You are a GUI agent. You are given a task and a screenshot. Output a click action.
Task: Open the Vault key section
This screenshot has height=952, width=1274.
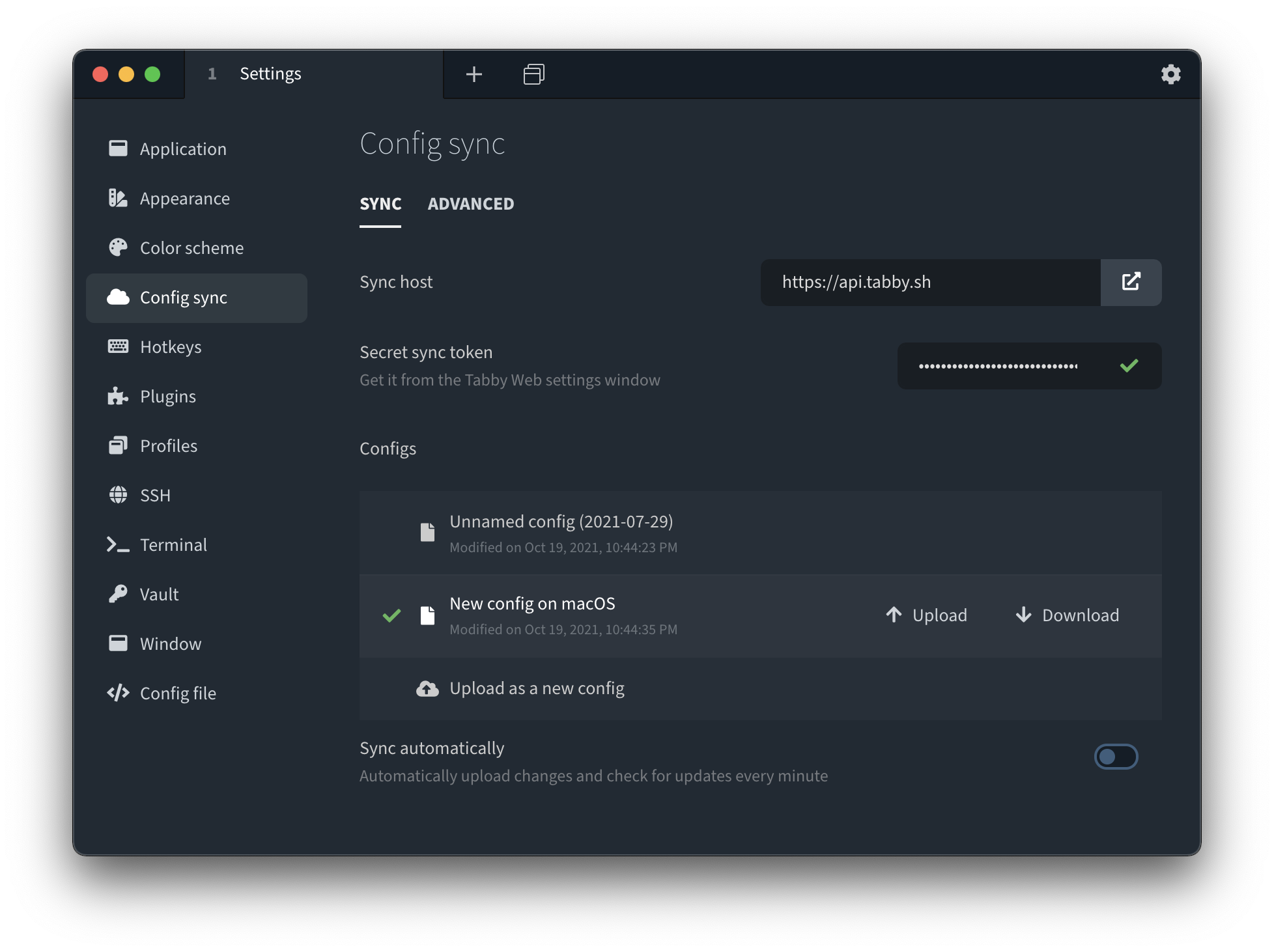159,595
